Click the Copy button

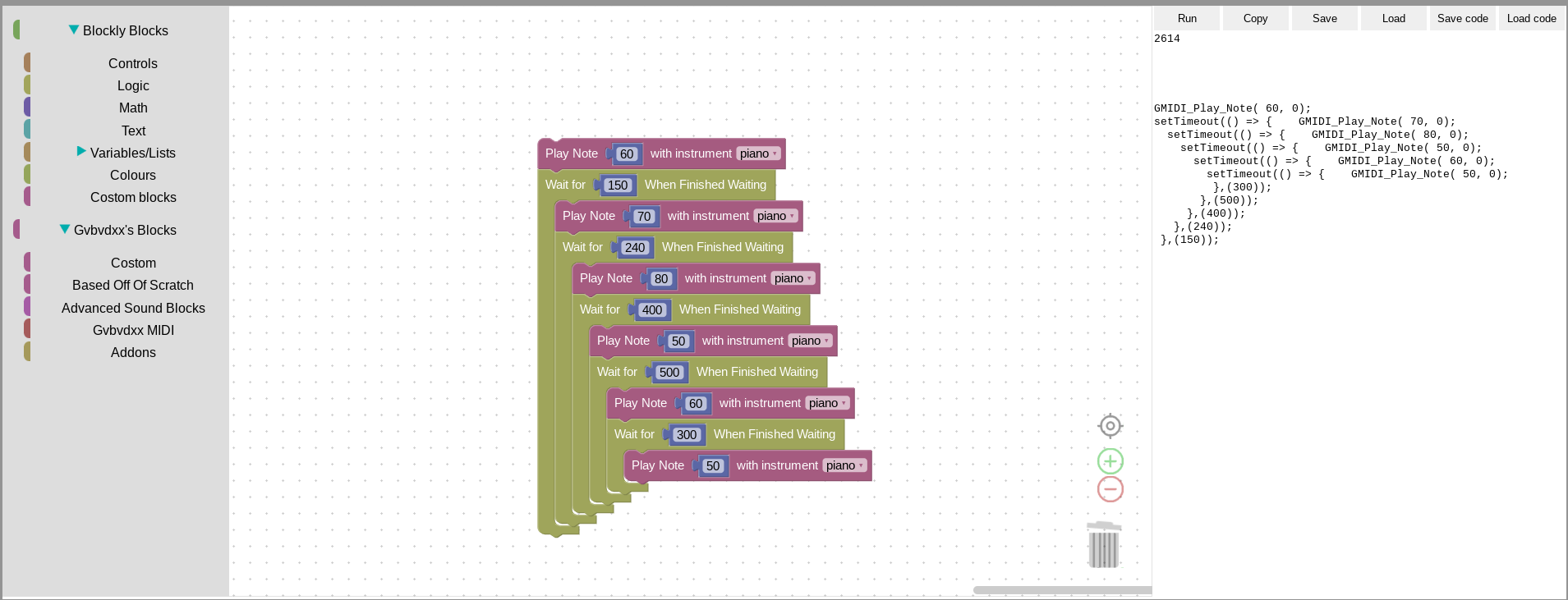click(x=1255, y=18)
